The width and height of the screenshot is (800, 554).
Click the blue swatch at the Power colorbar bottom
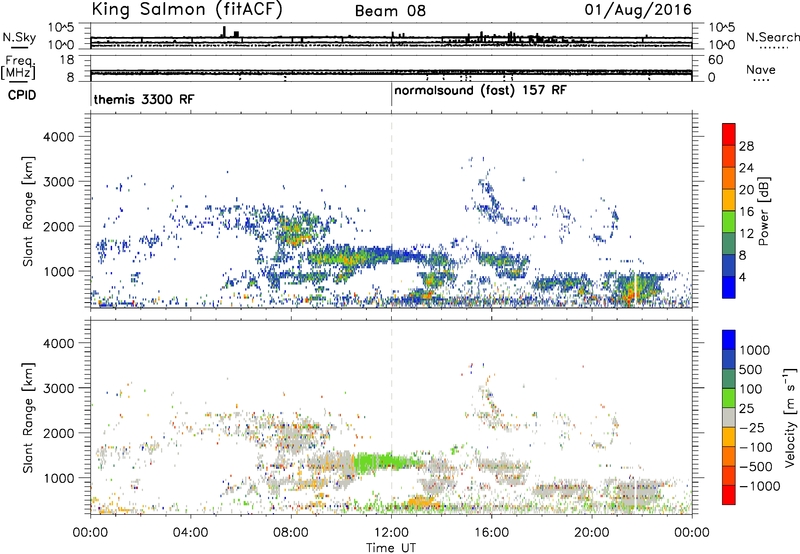click(729, 287)
